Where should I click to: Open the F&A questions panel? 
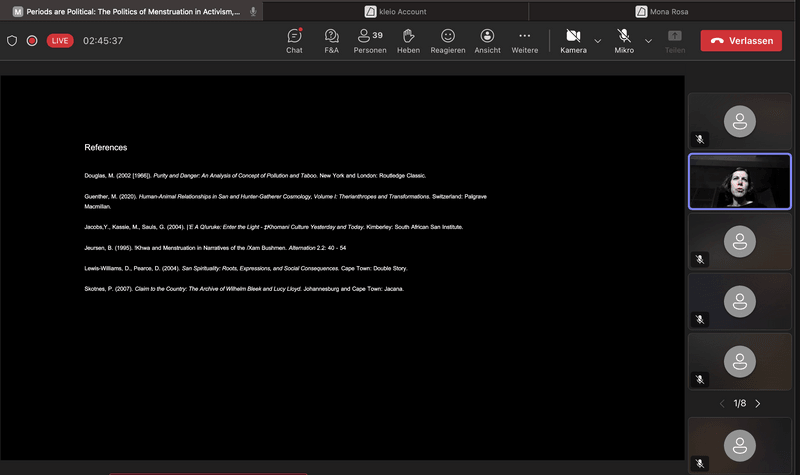tap(331, 40)
